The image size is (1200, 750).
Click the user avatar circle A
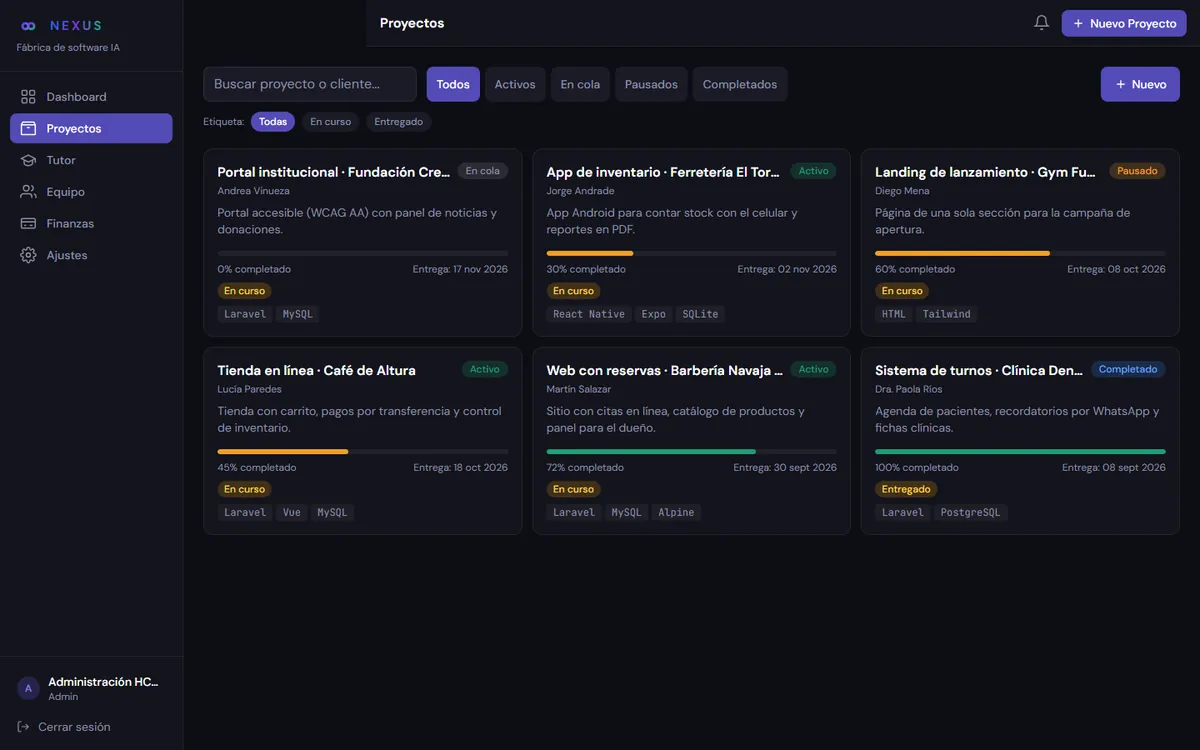28,688
